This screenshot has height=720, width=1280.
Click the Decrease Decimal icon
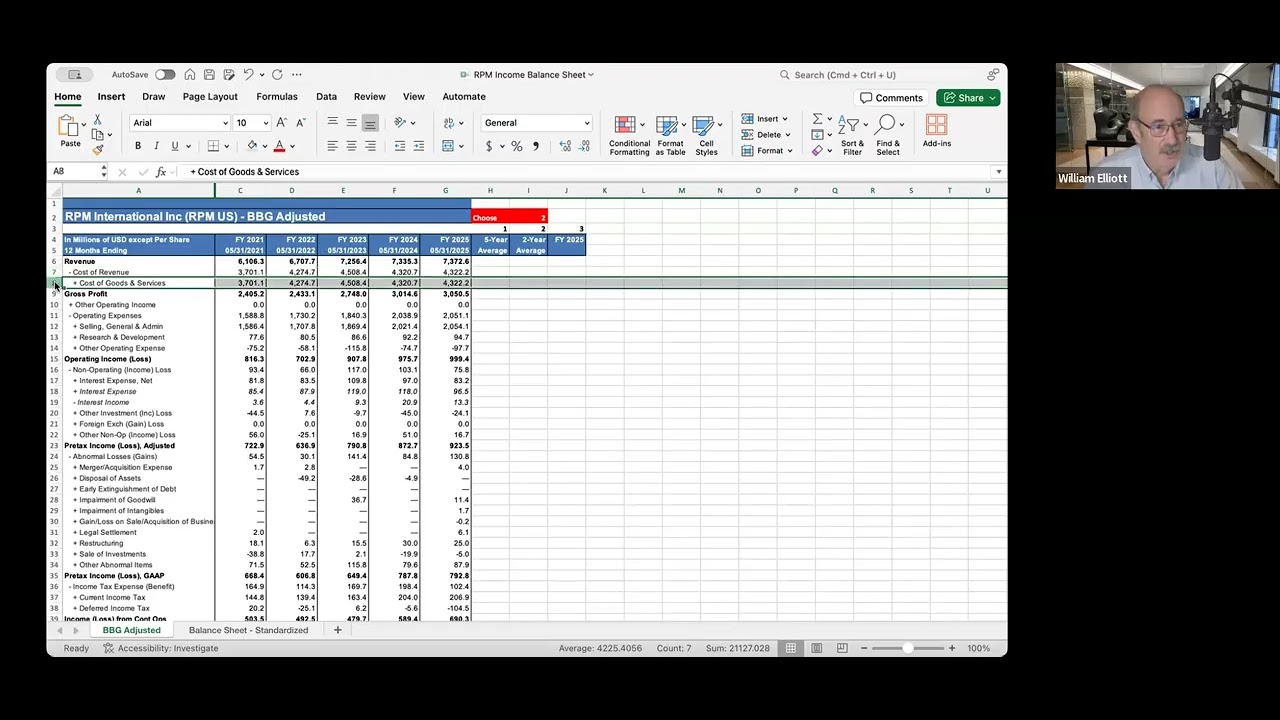[x=584, y=146]
